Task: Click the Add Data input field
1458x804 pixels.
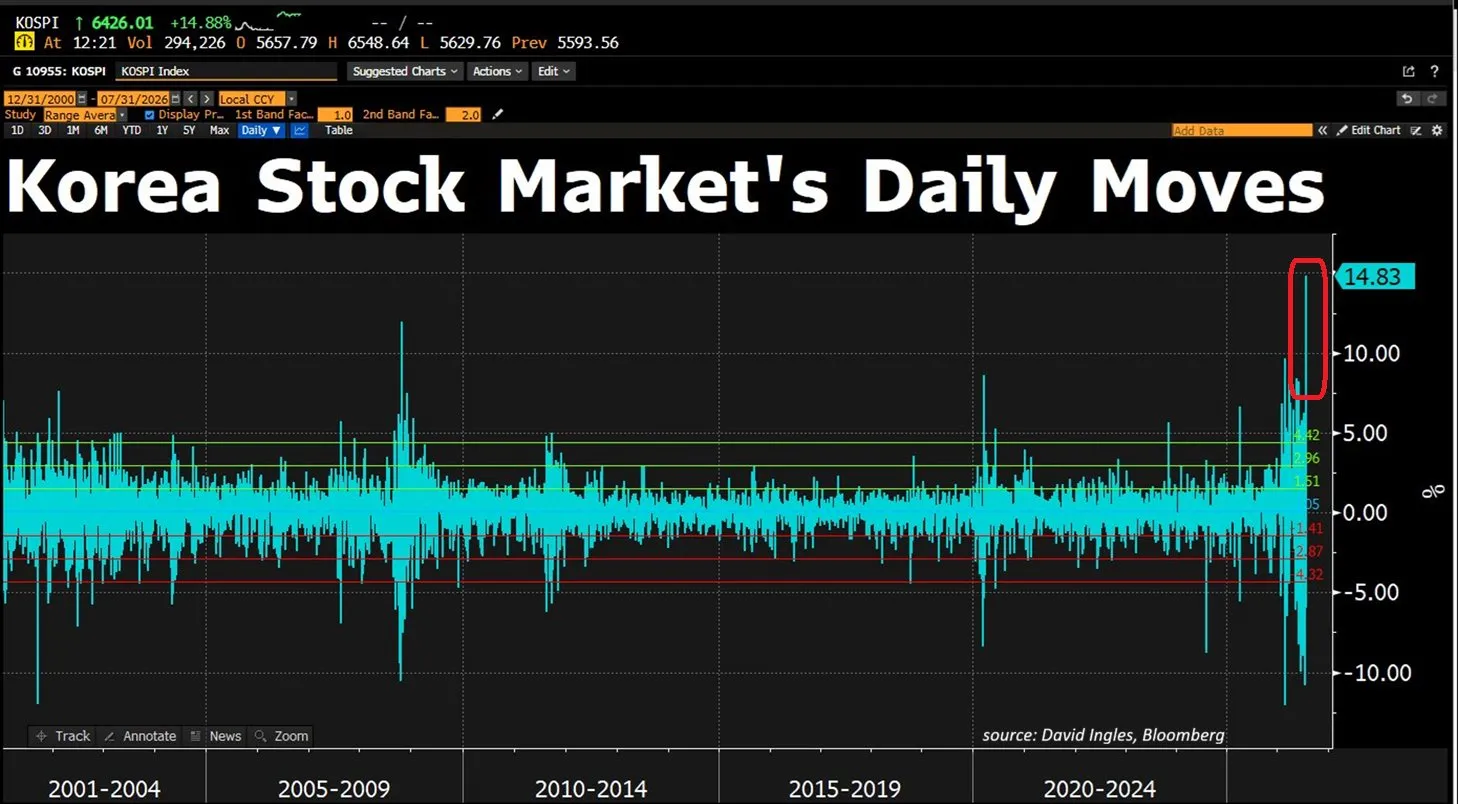Action: (x=1242, y=130)
